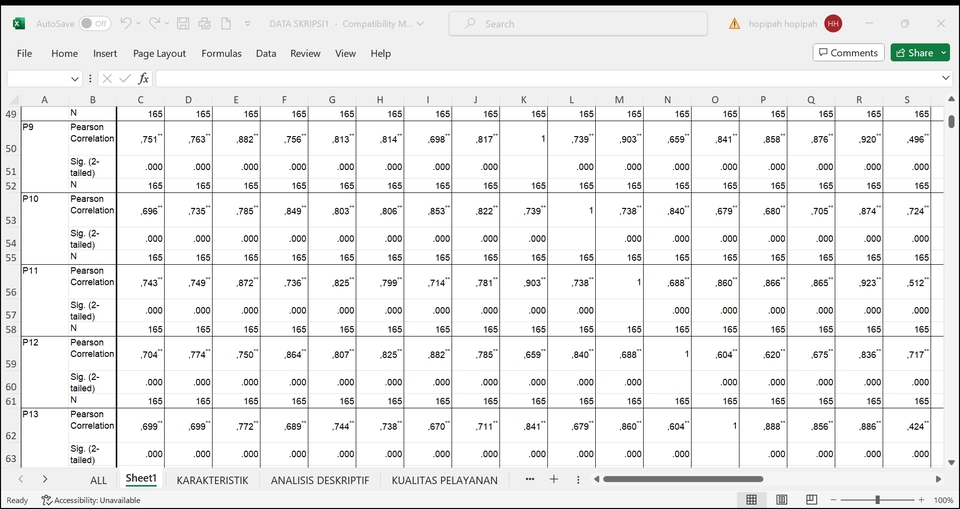Switch to Normal view icon
Screen dimensions: 960x509
tap(752, 500)
